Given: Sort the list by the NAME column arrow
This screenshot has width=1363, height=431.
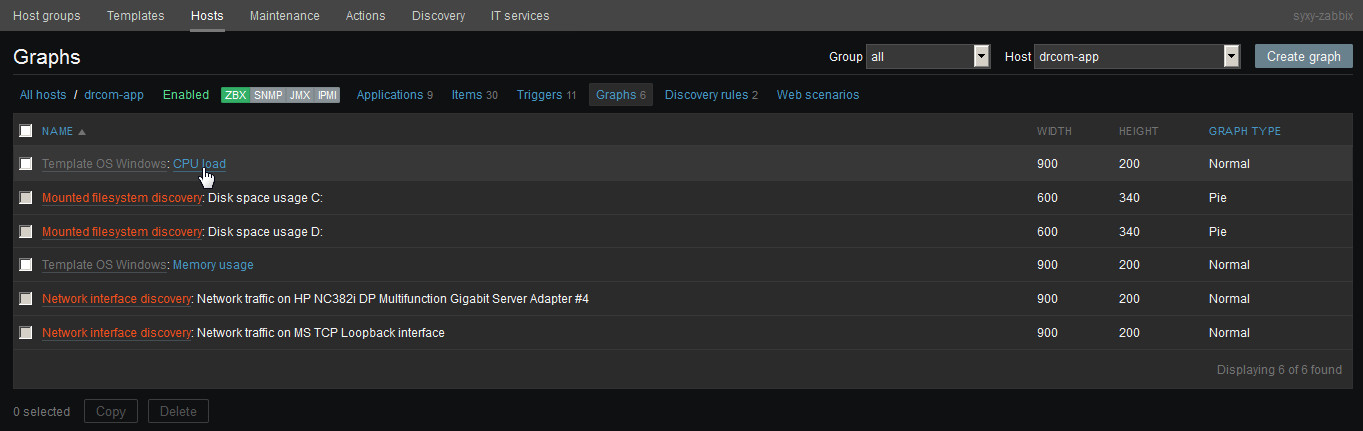Looking at the screenshot, I should (81, 132).
